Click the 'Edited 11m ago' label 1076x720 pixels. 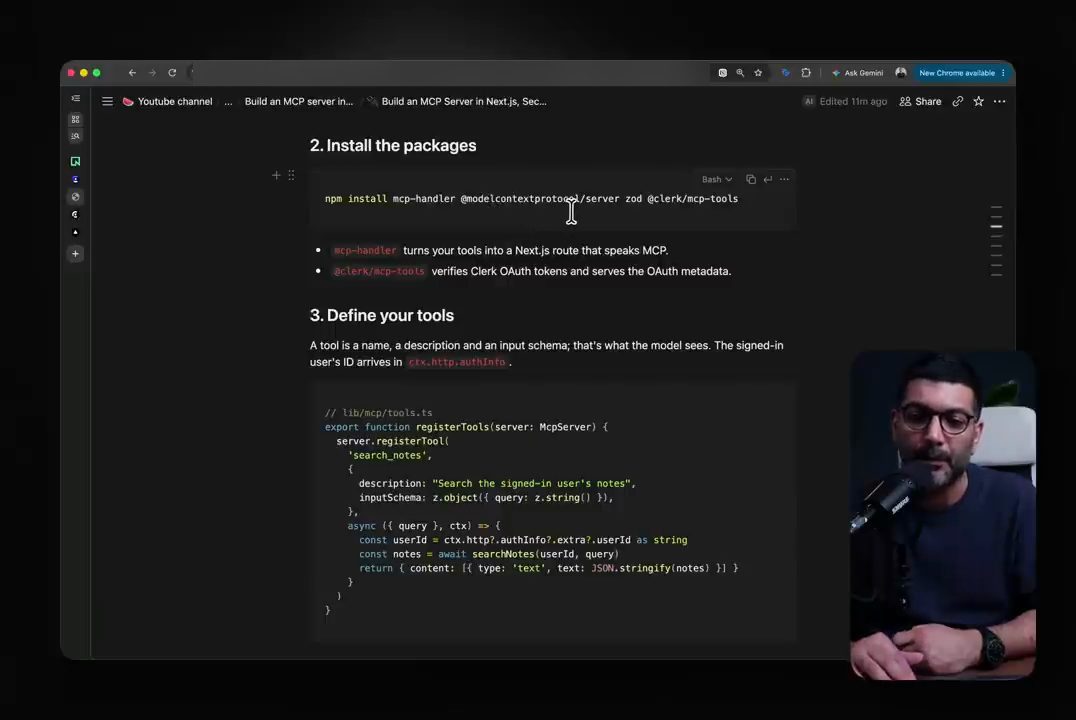(x=853, y=102)
